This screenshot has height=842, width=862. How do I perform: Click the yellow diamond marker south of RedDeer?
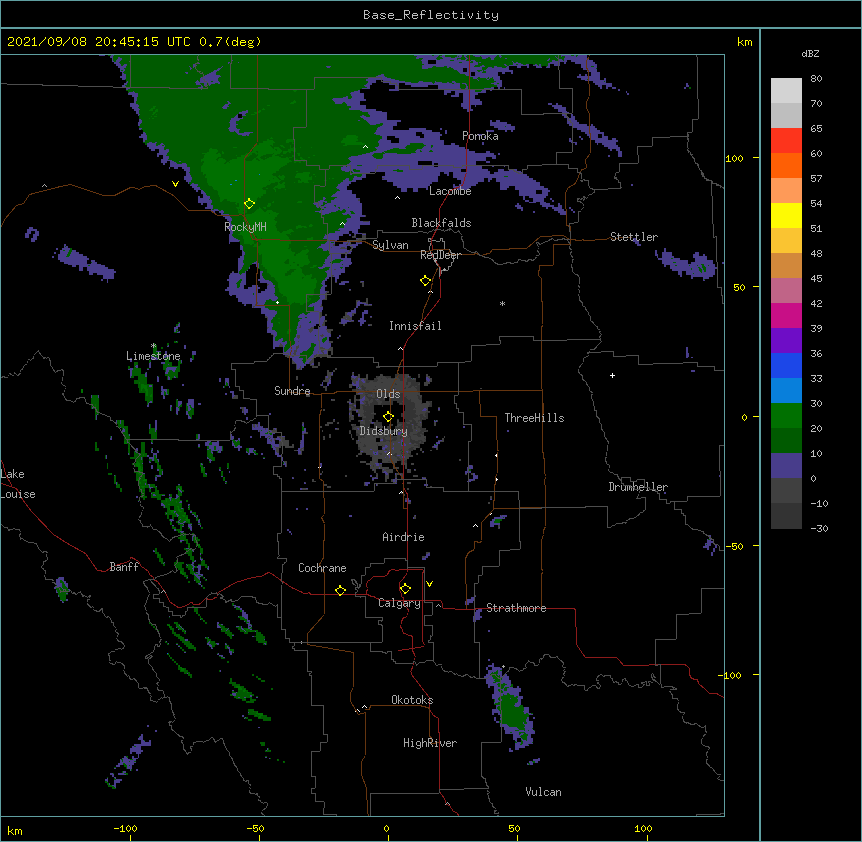pyautogui.click(x=425, y=281)
